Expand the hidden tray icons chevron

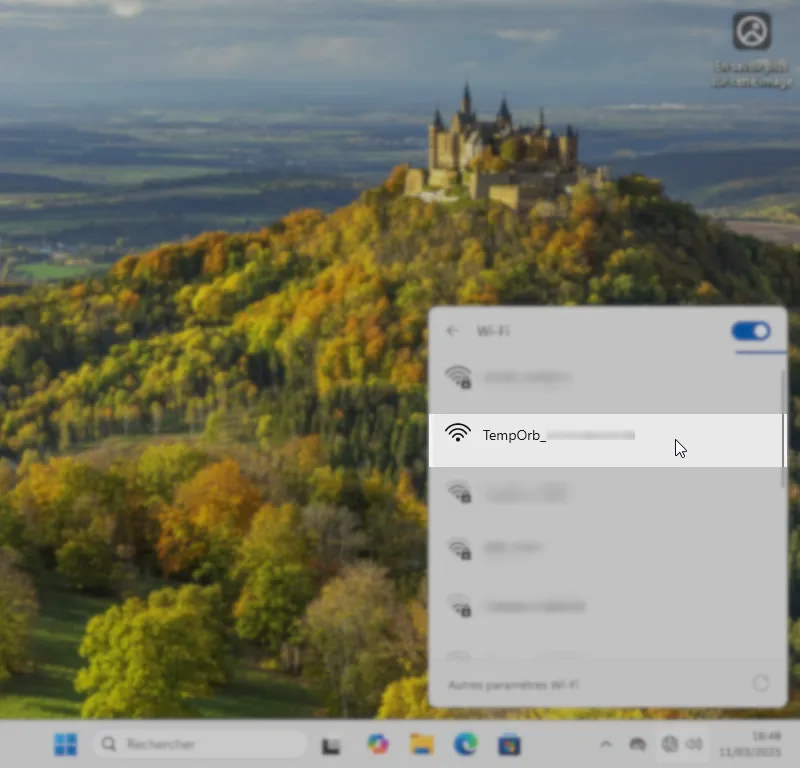point(605,744)
